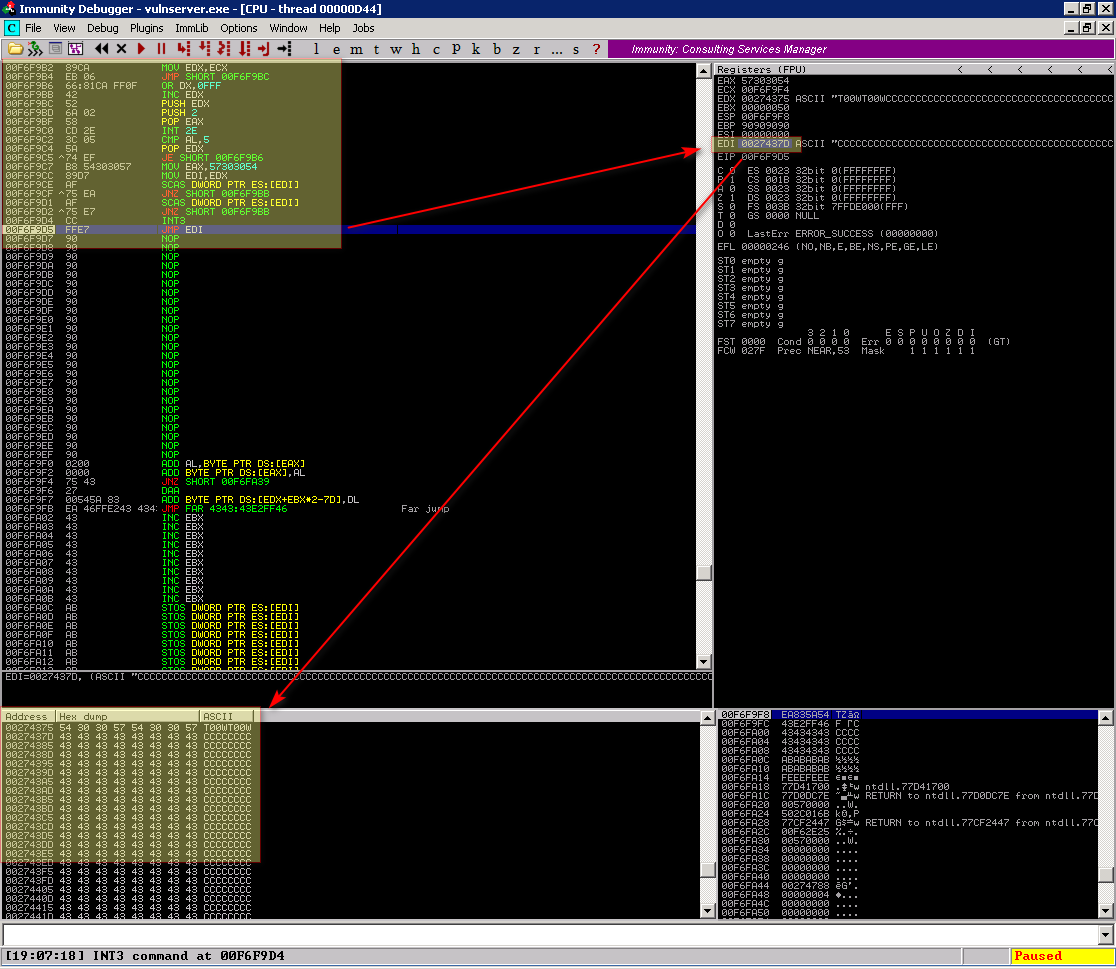Open Call stack with 'k' button
1116x969 pixels.
(x=475, y=49)
